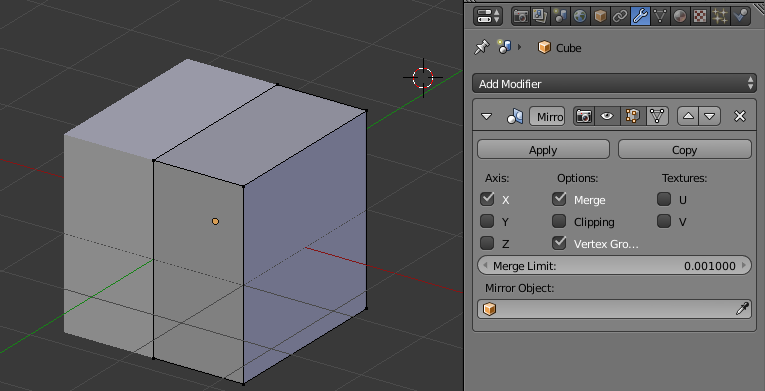Toggle Mirror modifier viewport visibility eye
The height and width of the screenshot is (391, 765).
click(x=607, y=116)
